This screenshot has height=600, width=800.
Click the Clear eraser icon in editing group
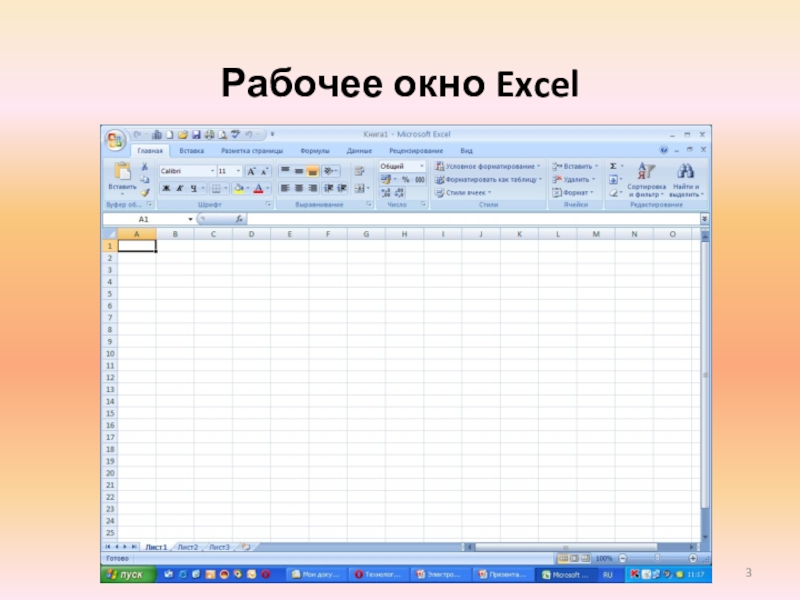[x=614, y=193]
